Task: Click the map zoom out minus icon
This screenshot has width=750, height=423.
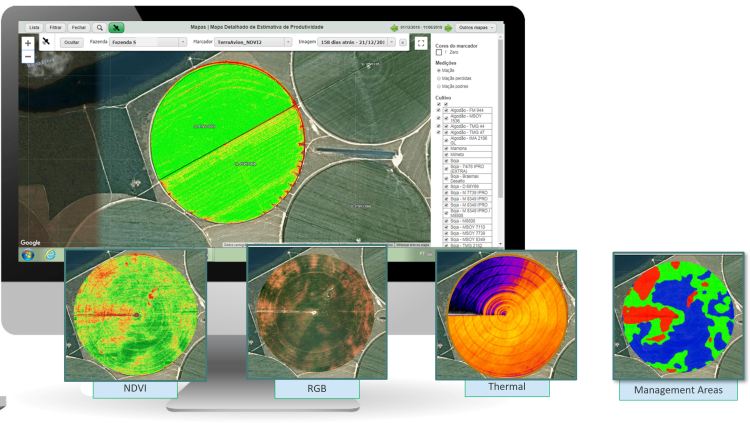Action: (x=27, y=56)
